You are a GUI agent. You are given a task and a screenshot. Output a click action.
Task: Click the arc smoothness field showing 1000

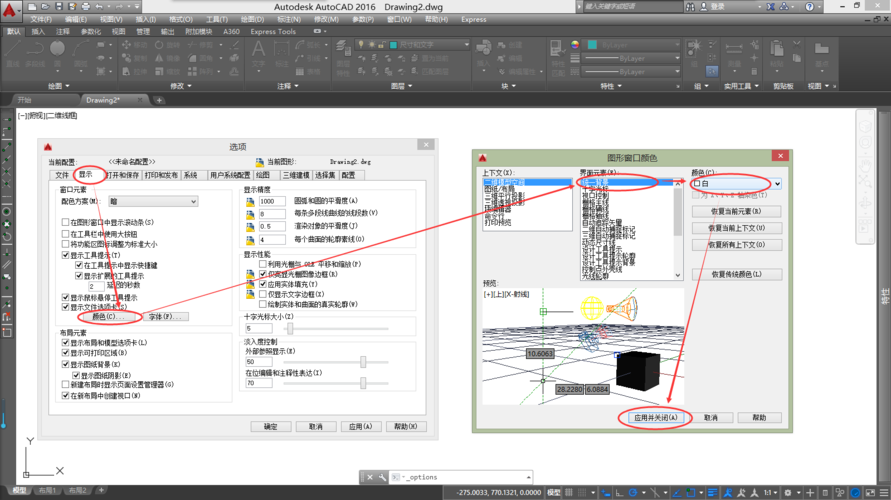point(272,201)
